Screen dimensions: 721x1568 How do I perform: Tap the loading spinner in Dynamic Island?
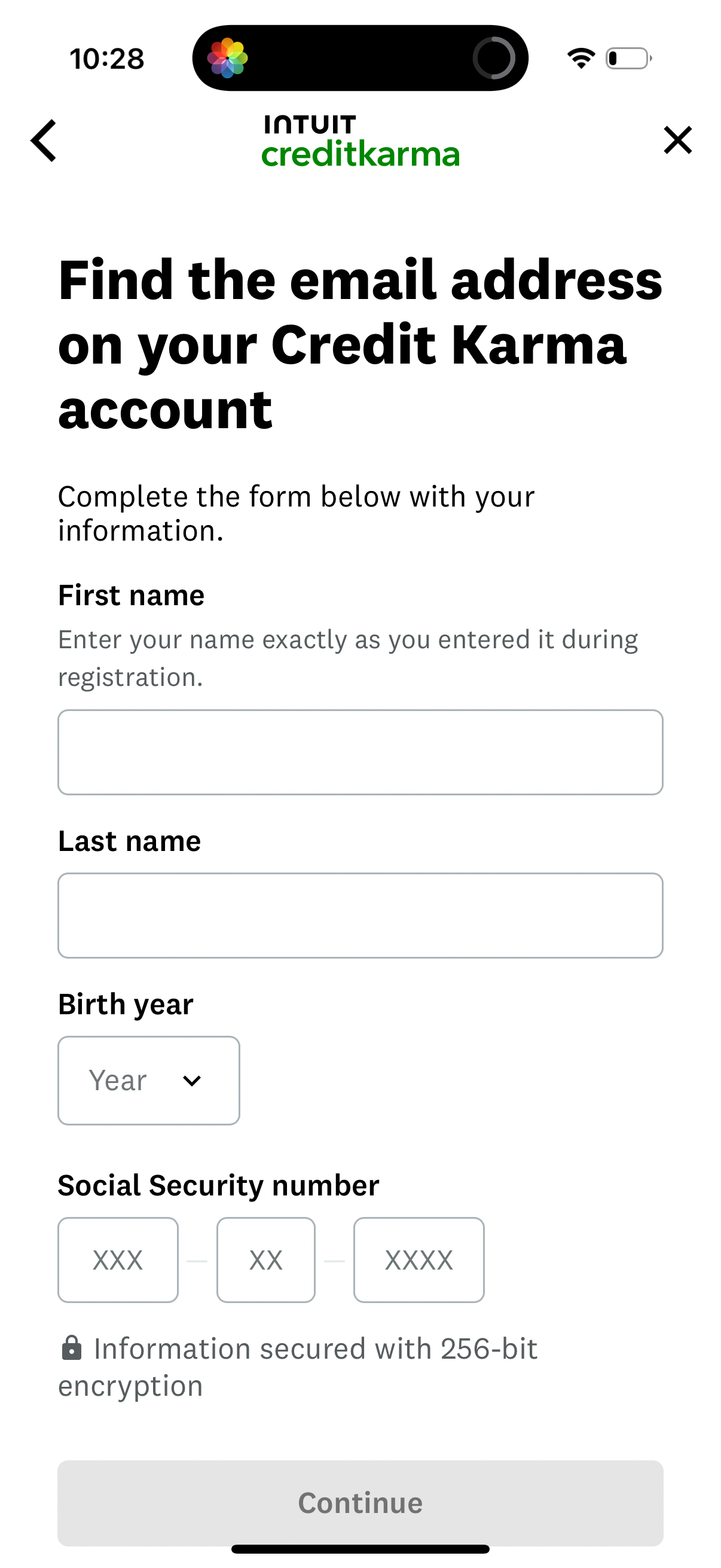pos(493,59)
